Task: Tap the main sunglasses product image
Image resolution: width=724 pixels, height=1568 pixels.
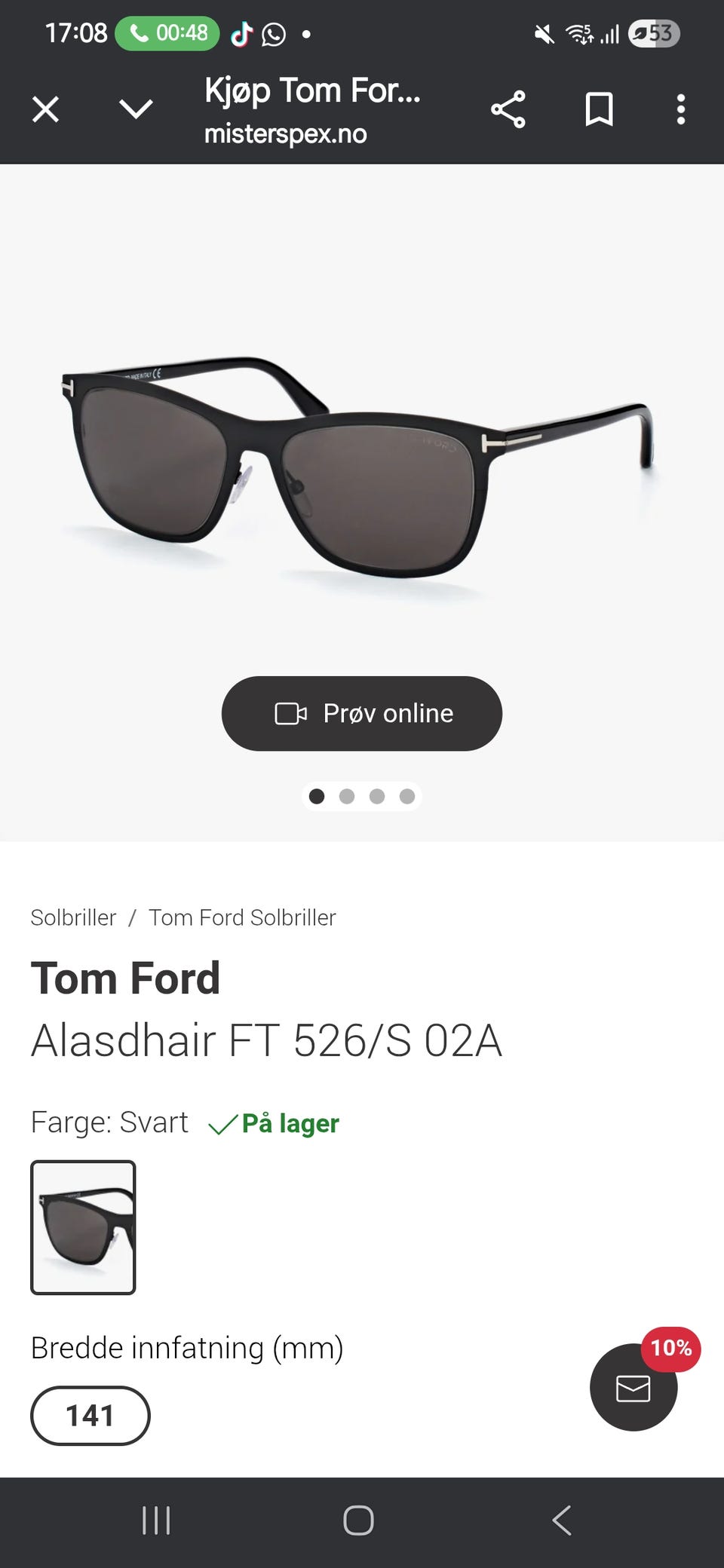Action: (x=359, y=467)
